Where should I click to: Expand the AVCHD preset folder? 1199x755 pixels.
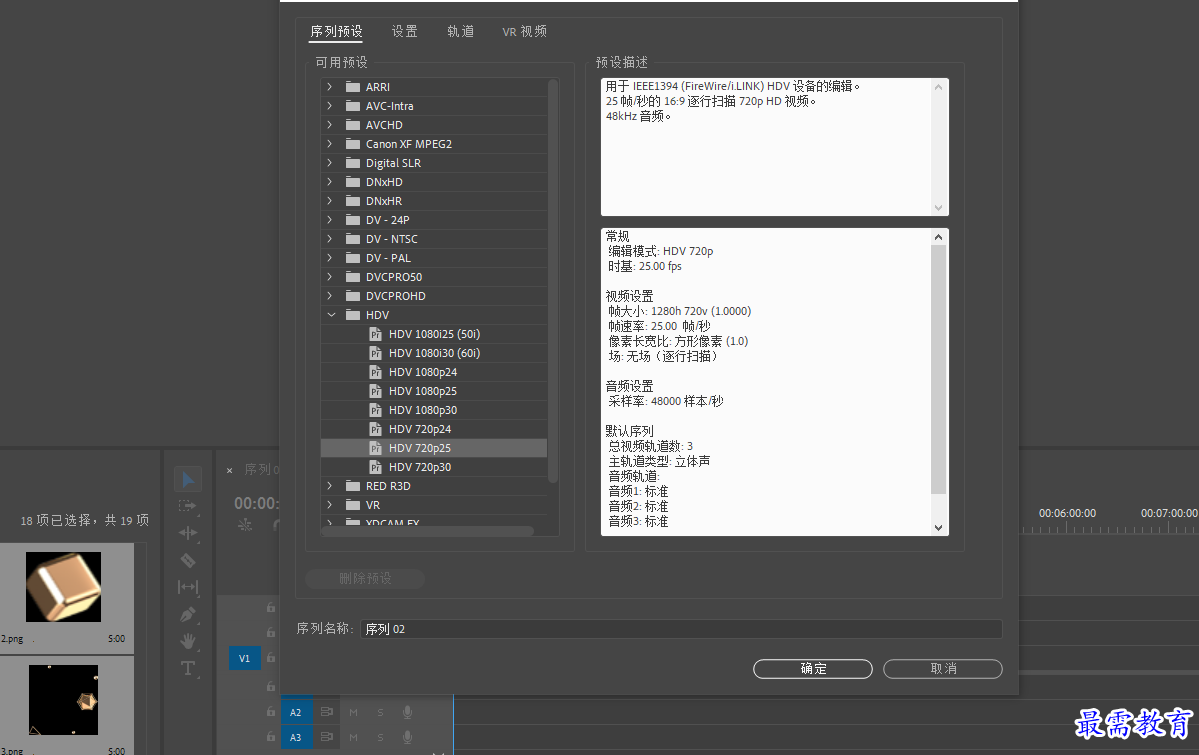point(330,125)
